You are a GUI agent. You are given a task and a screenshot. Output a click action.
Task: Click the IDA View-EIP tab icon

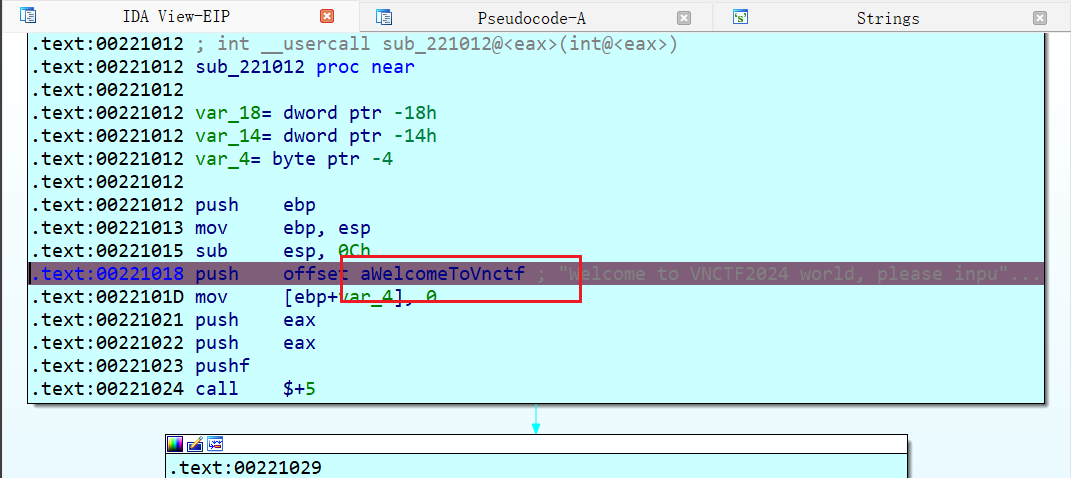click(x=27, y=16)
